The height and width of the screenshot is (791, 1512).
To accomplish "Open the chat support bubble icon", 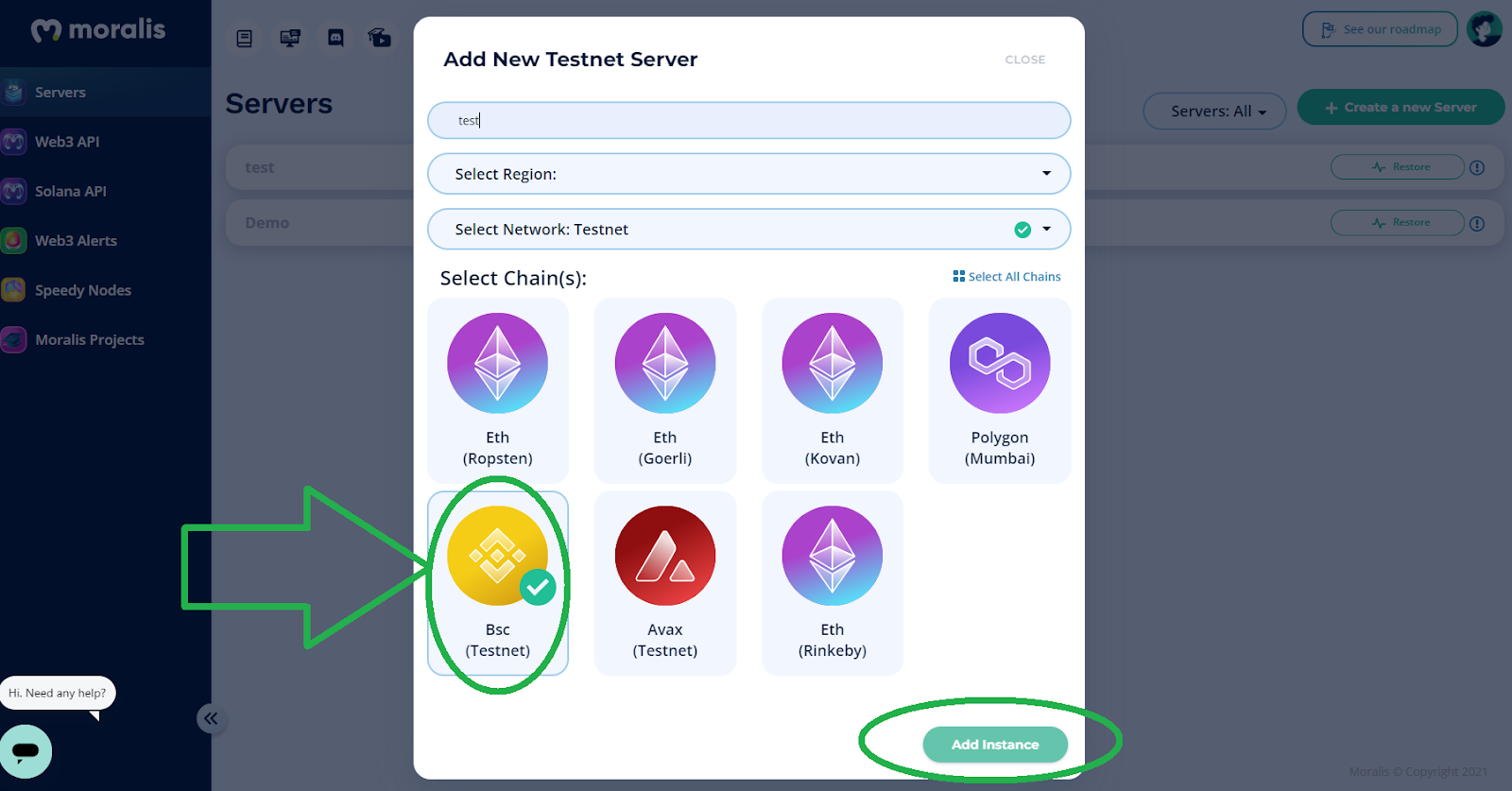I will tap(26, 751).
